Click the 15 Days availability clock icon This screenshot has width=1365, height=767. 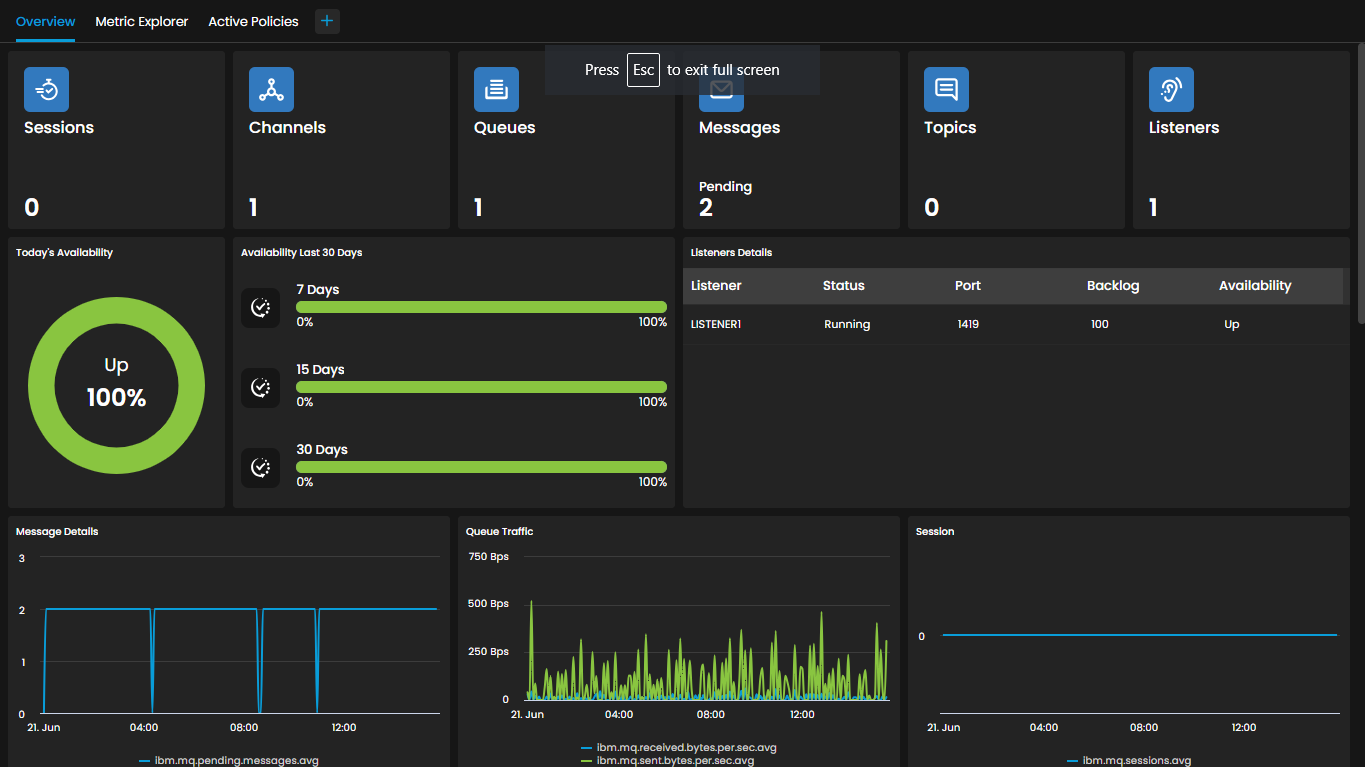260,388
